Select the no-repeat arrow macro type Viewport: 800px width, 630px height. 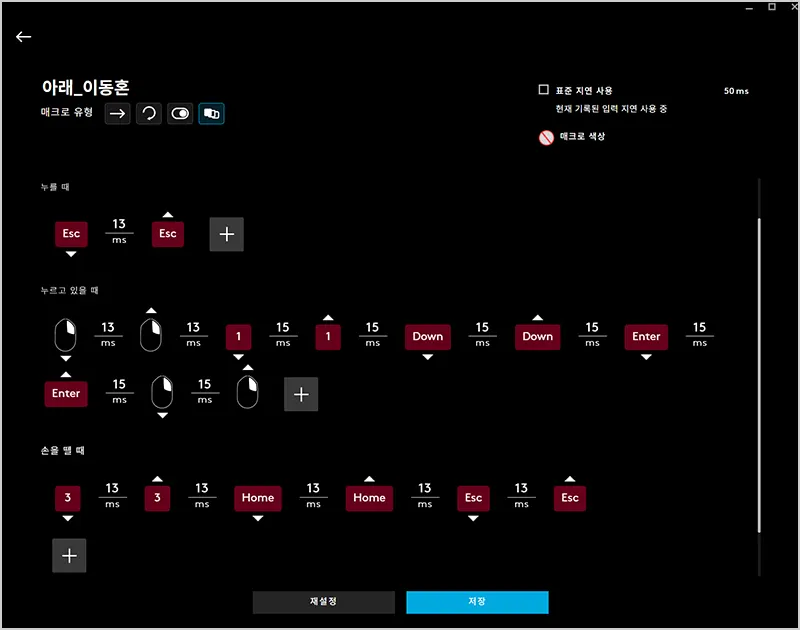coord(118,114)
